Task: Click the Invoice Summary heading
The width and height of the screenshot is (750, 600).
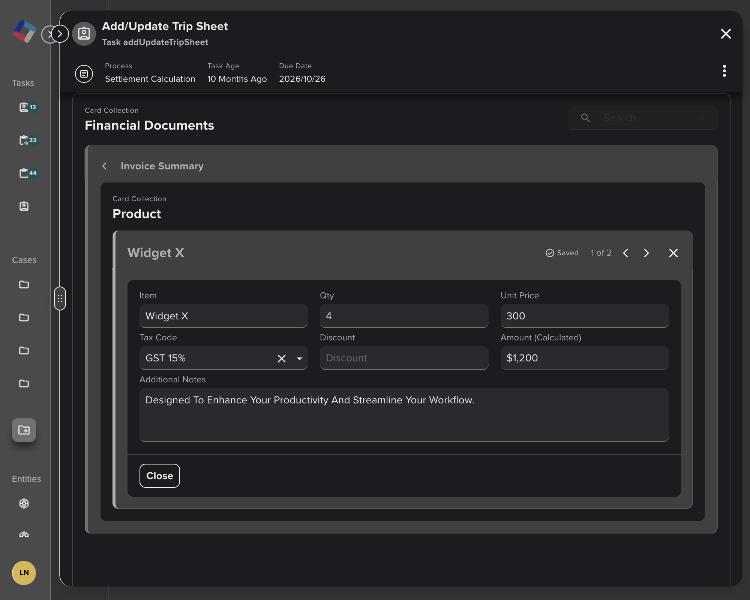Action: pyautogui.click(x=162, y=166)
